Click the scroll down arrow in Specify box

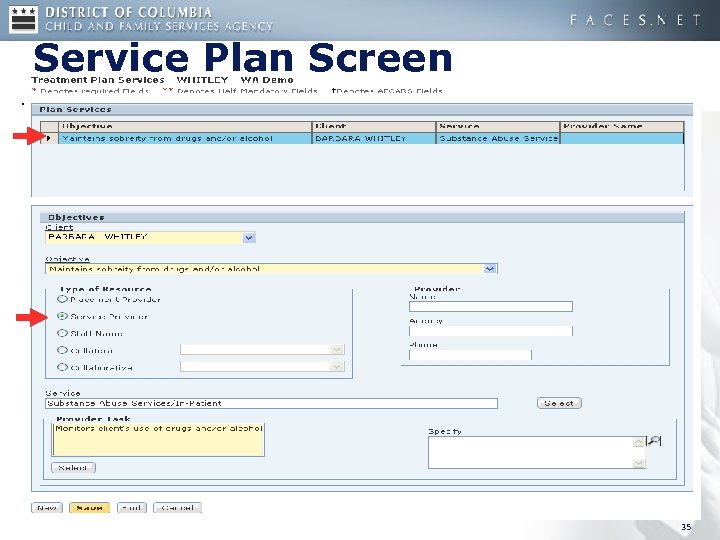click(638, 463)
